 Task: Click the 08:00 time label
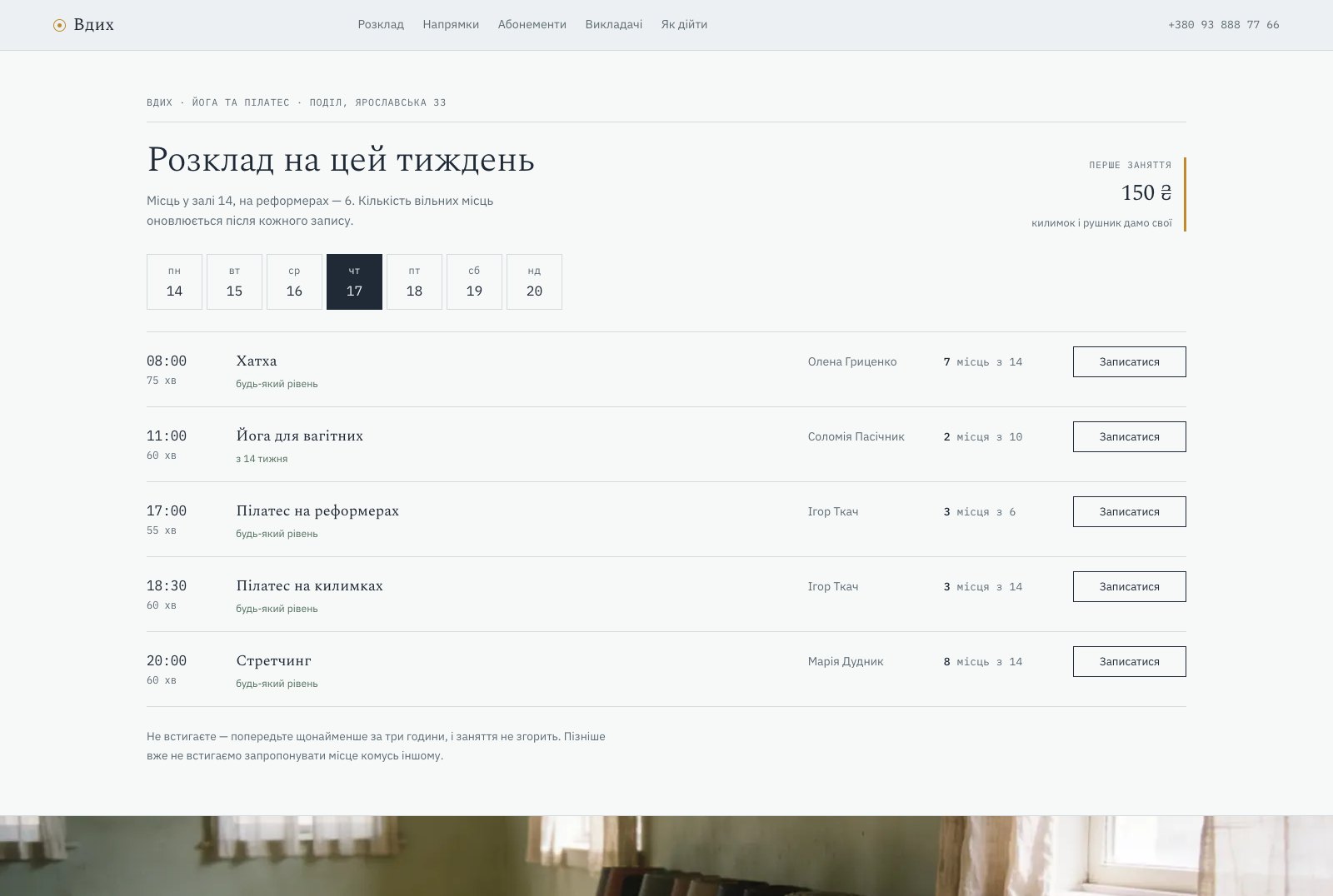click(167, 361)
